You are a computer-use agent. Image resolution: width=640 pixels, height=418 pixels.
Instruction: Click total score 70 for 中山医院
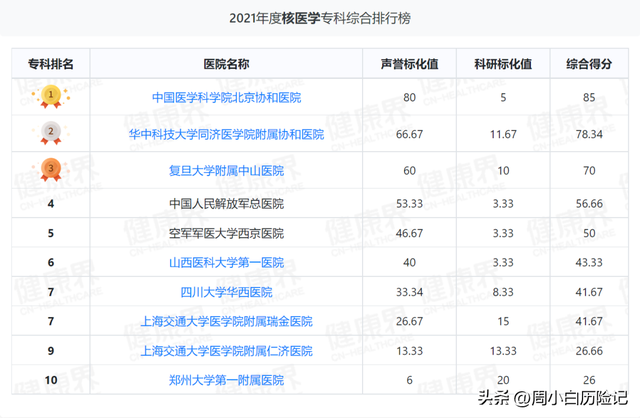tap(589, 171)
